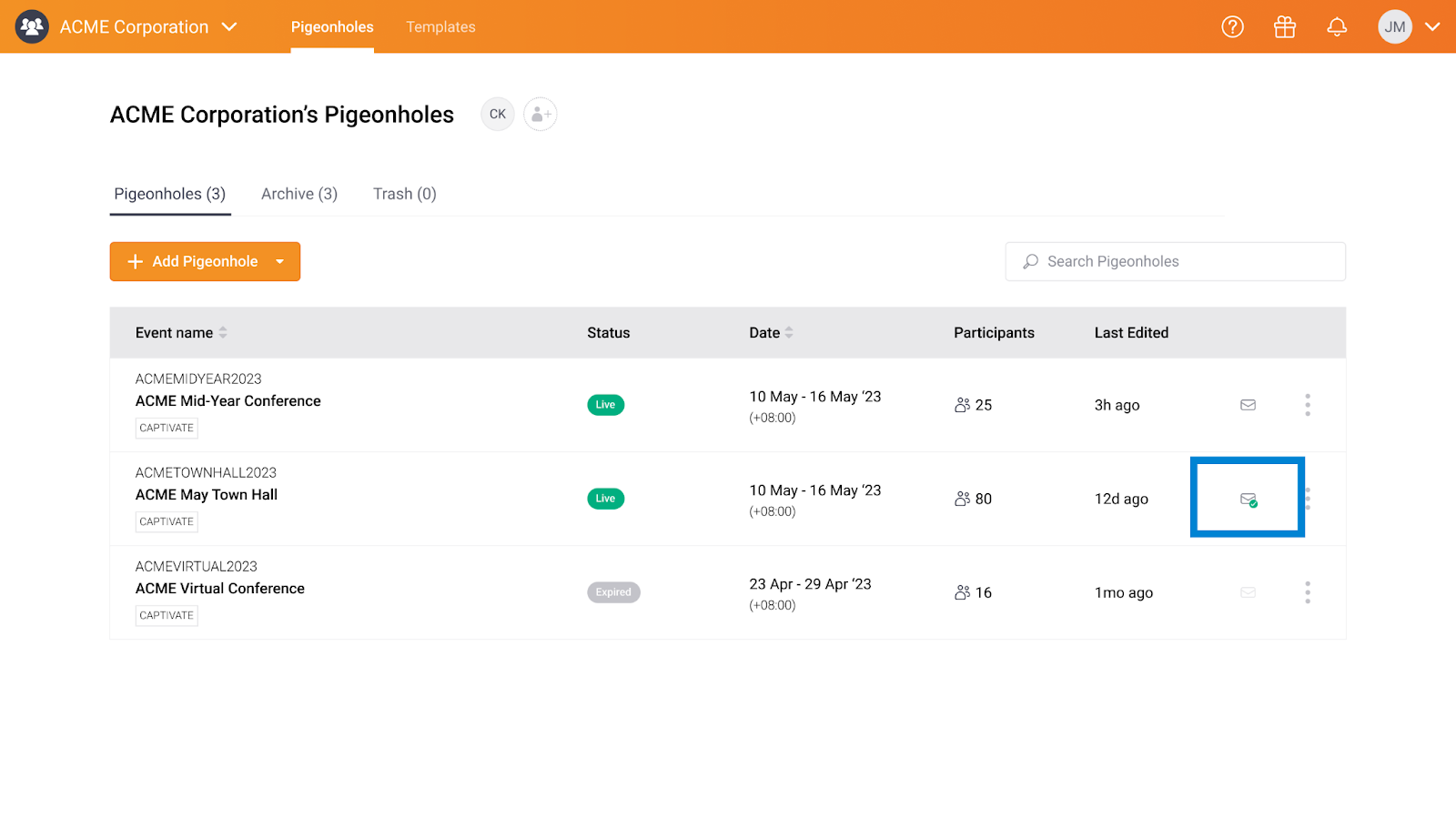1456x818 pixels.
Task: Click email sent icon for ACME May Town Hall
Action: pos(1248,499)
